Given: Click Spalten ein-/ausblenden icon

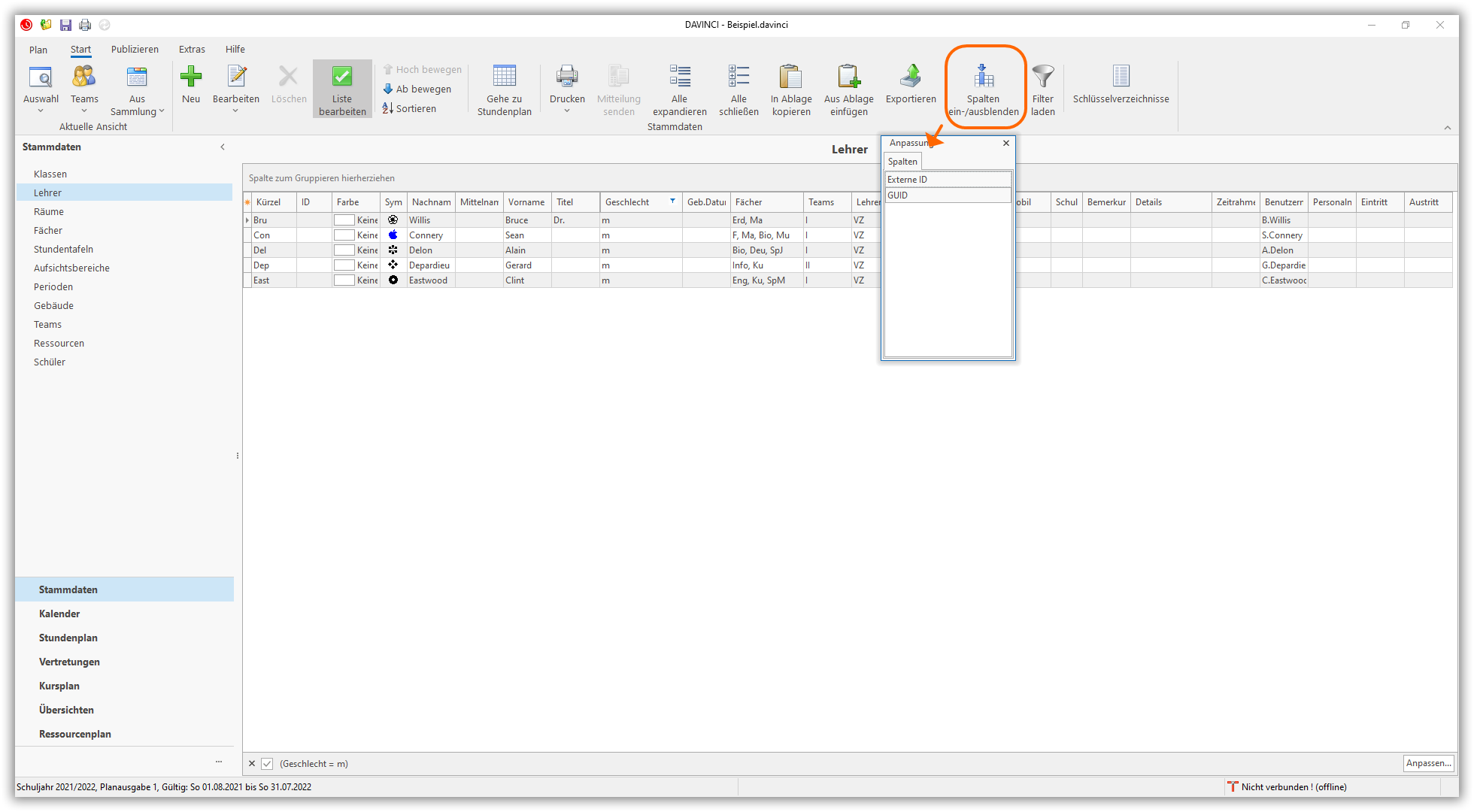Looking at the screenshot, I should click(984, 77).
